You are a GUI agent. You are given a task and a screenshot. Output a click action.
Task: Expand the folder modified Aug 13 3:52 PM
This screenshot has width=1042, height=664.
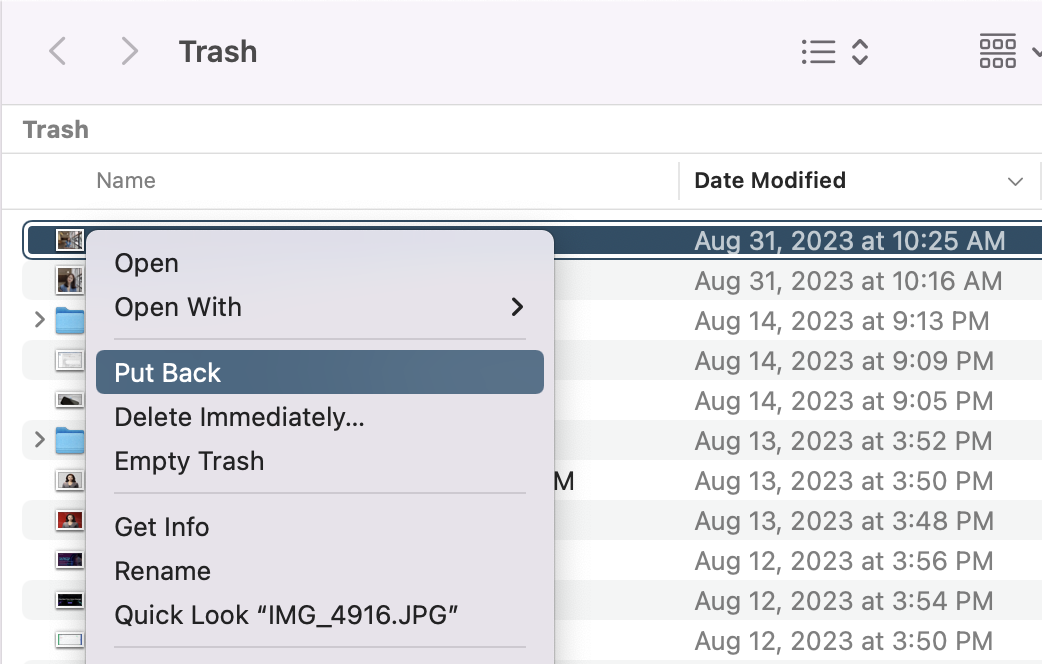click(x=39, y=441)
